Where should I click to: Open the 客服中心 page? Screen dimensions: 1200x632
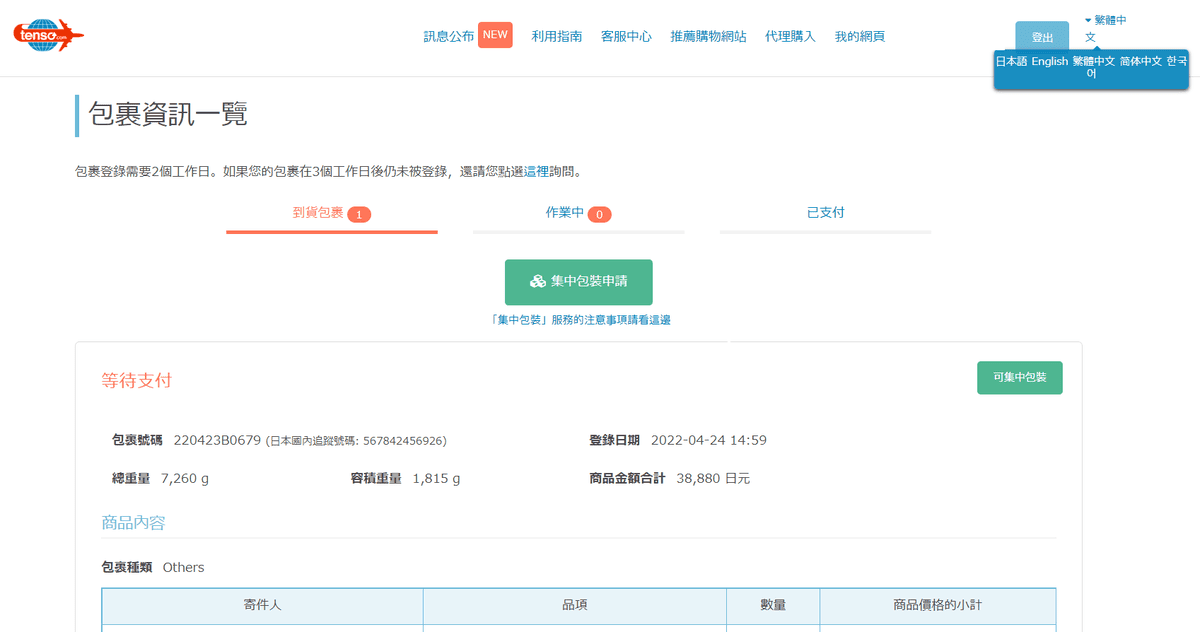626,36
